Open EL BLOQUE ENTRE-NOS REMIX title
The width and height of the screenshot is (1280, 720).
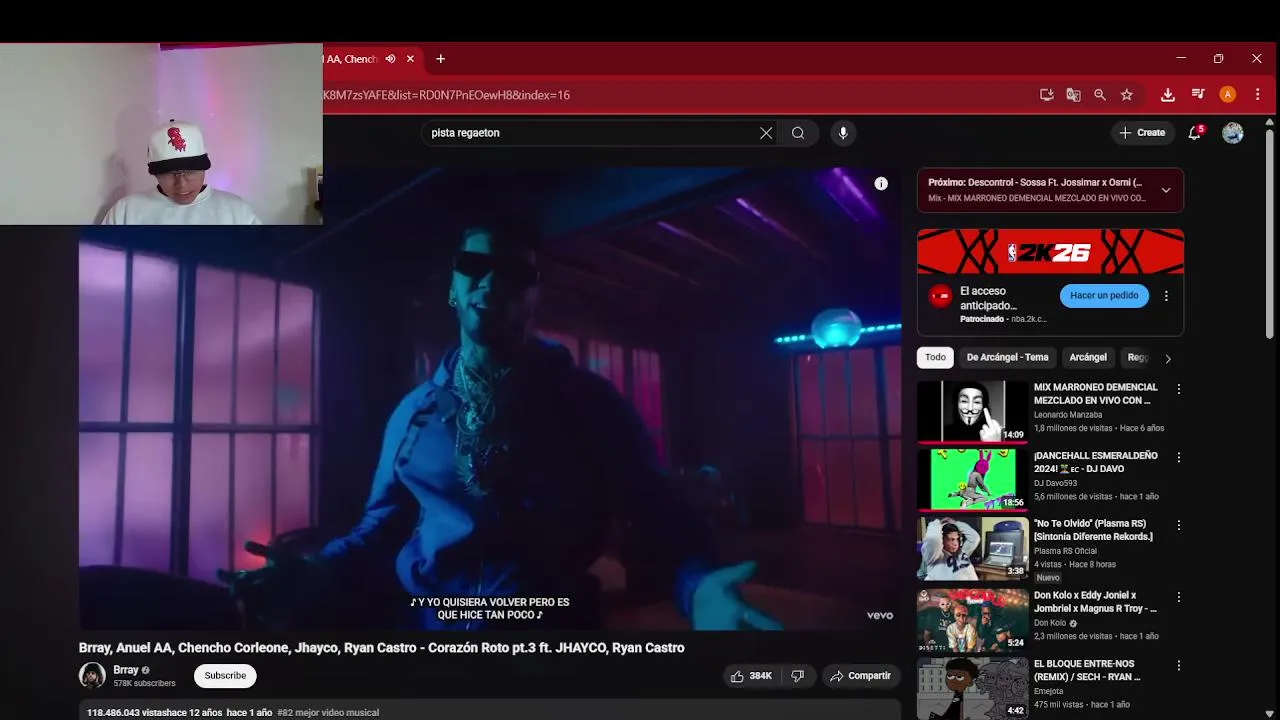click(1088, 670)
